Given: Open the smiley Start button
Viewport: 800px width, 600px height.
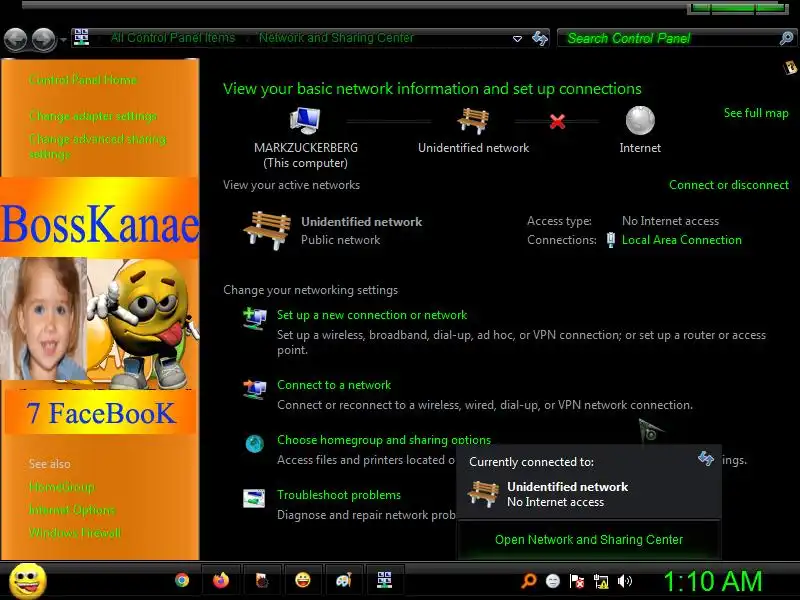Looking at the screenshot, I should point(28,581).
